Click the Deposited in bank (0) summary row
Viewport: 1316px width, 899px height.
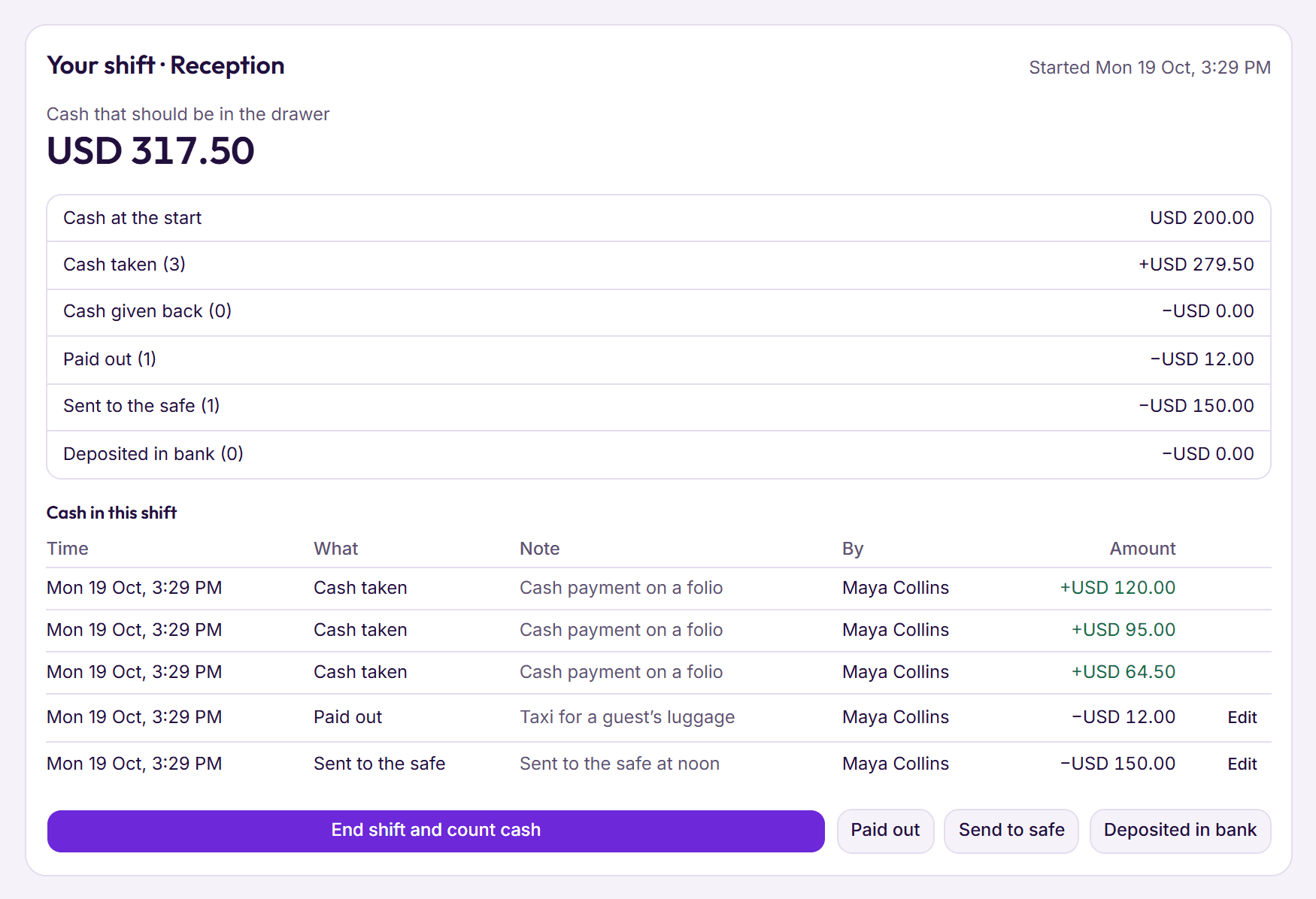(x=659, y=454)
